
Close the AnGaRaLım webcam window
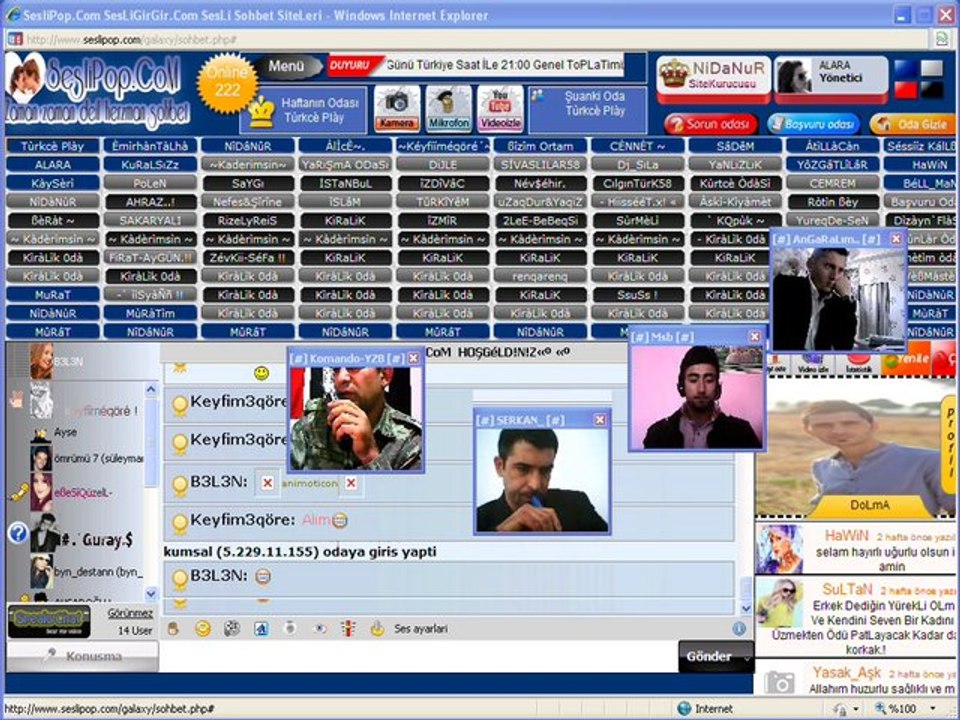click(x=896, y=239)
